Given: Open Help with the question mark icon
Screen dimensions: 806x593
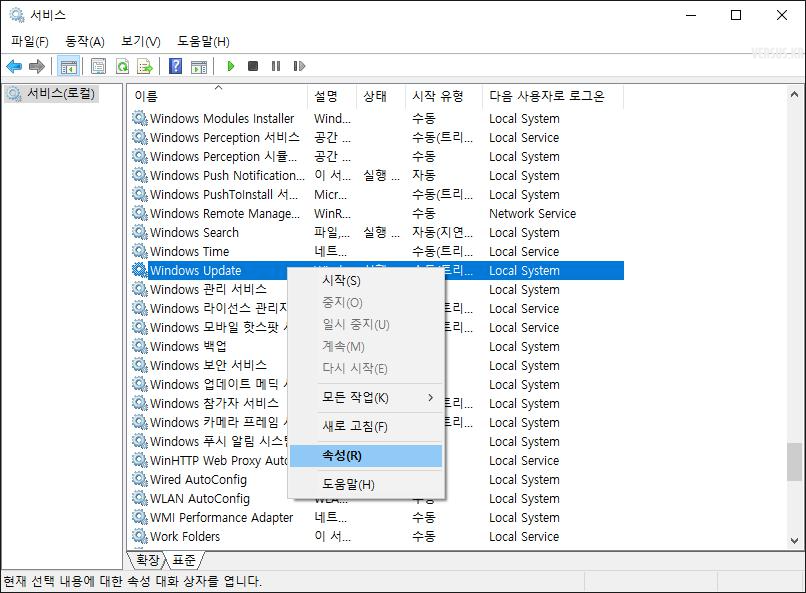Looking at the screenshot, I should click(175, 66).
